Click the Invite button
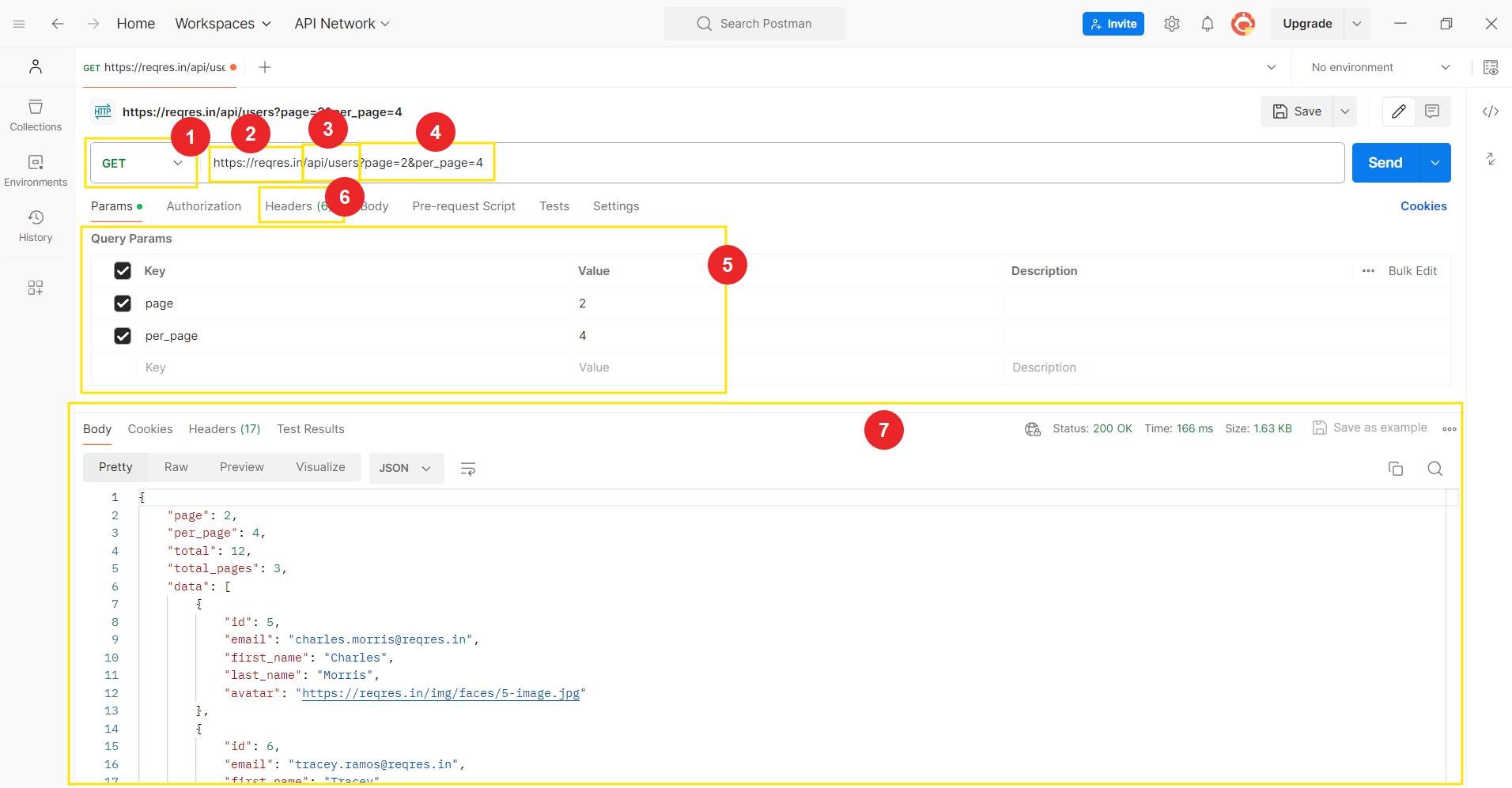This screenshot has height=788, width=1512. [1113, 24]
